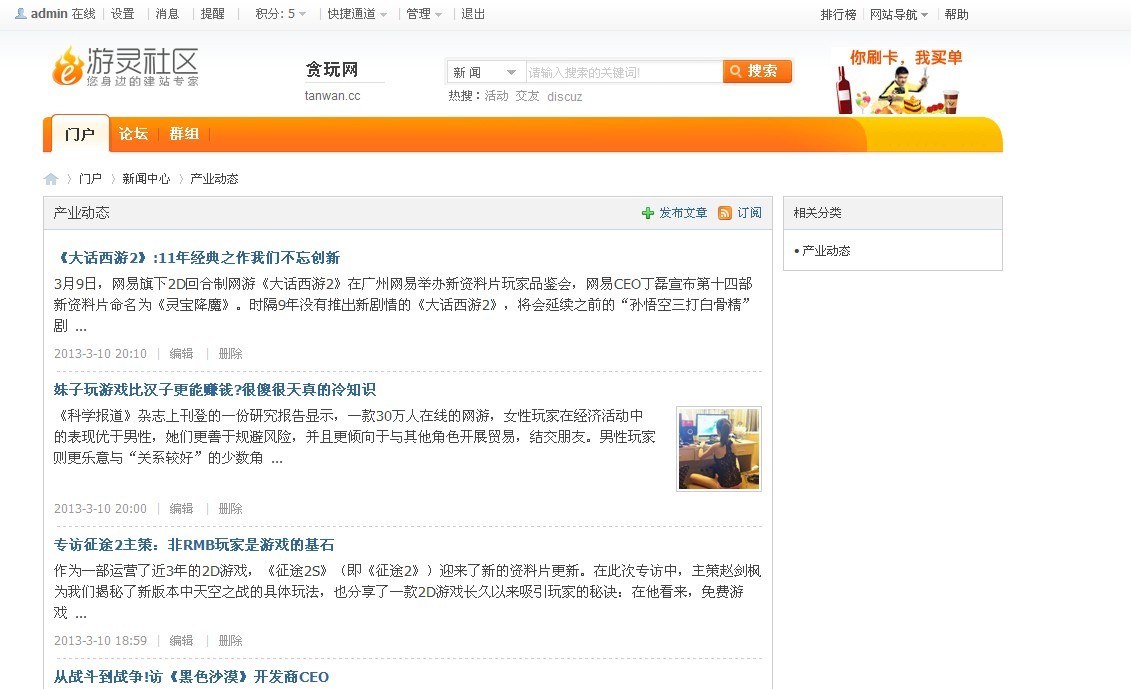Open the 排行榜 link
1131x689 pixels.
click(838, 14)
